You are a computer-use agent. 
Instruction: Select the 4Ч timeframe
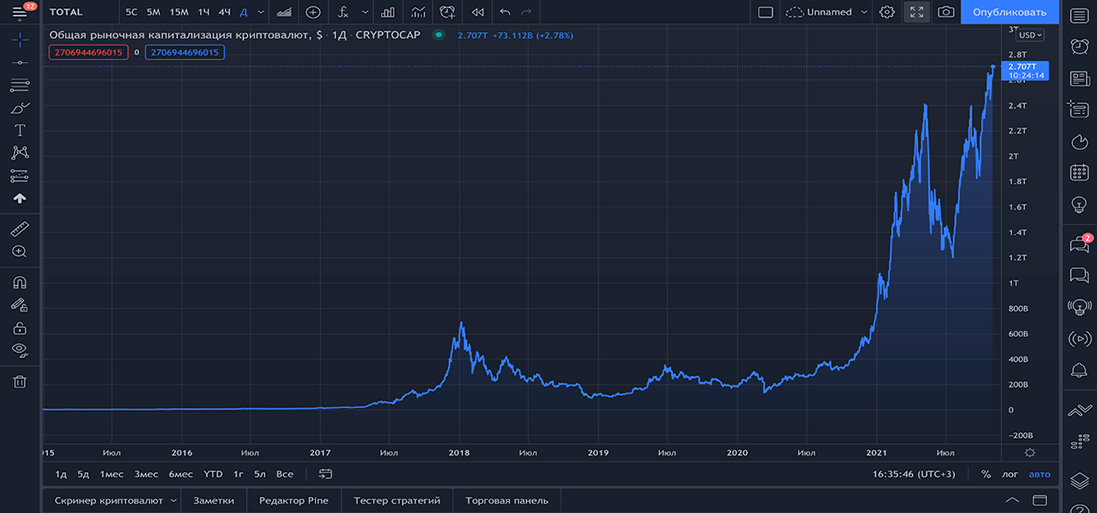[225, 12]
